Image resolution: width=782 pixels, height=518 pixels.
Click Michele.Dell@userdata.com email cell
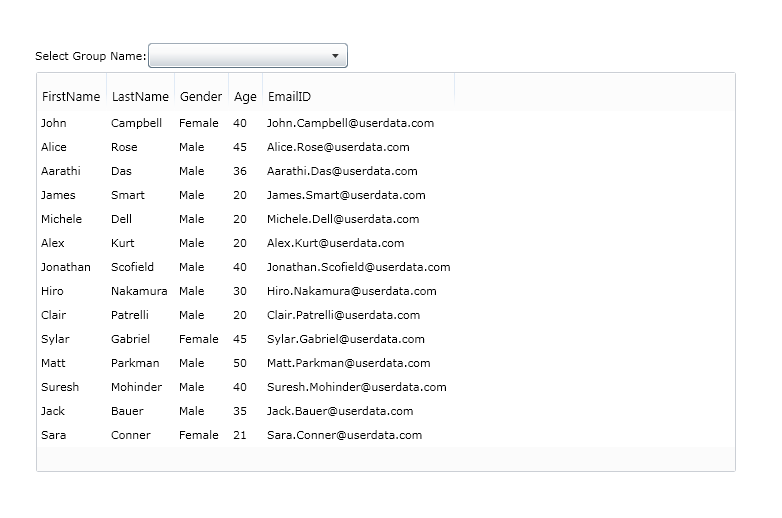[343, 219]
